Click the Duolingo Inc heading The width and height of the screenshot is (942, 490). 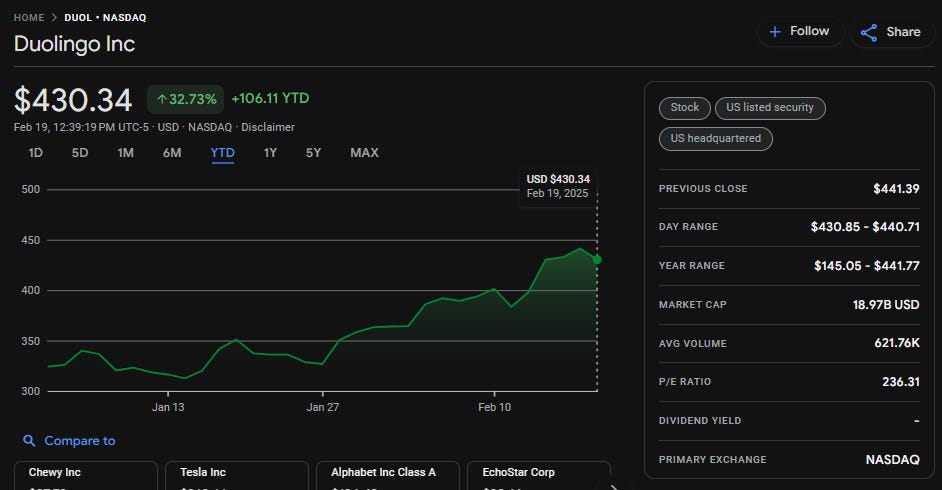[74, 44]
